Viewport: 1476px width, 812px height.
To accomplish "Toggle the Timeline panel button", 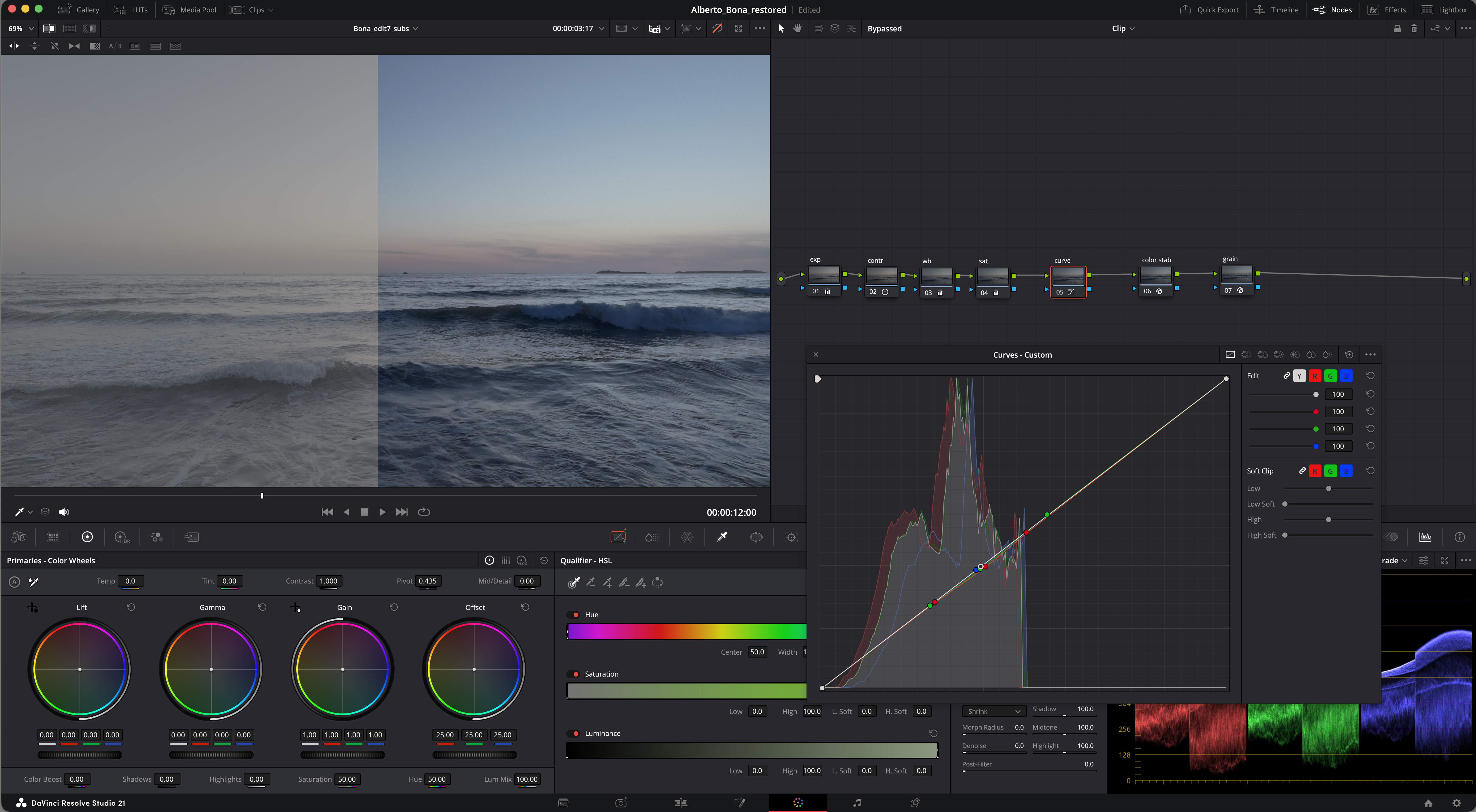I will point(1276,10).
